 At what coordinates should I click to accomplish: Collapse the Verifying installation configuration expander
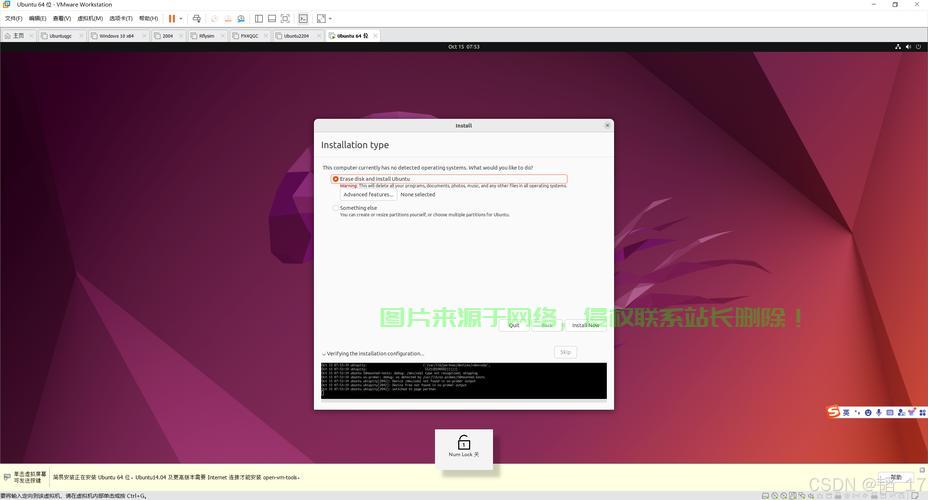pos(324,354)
